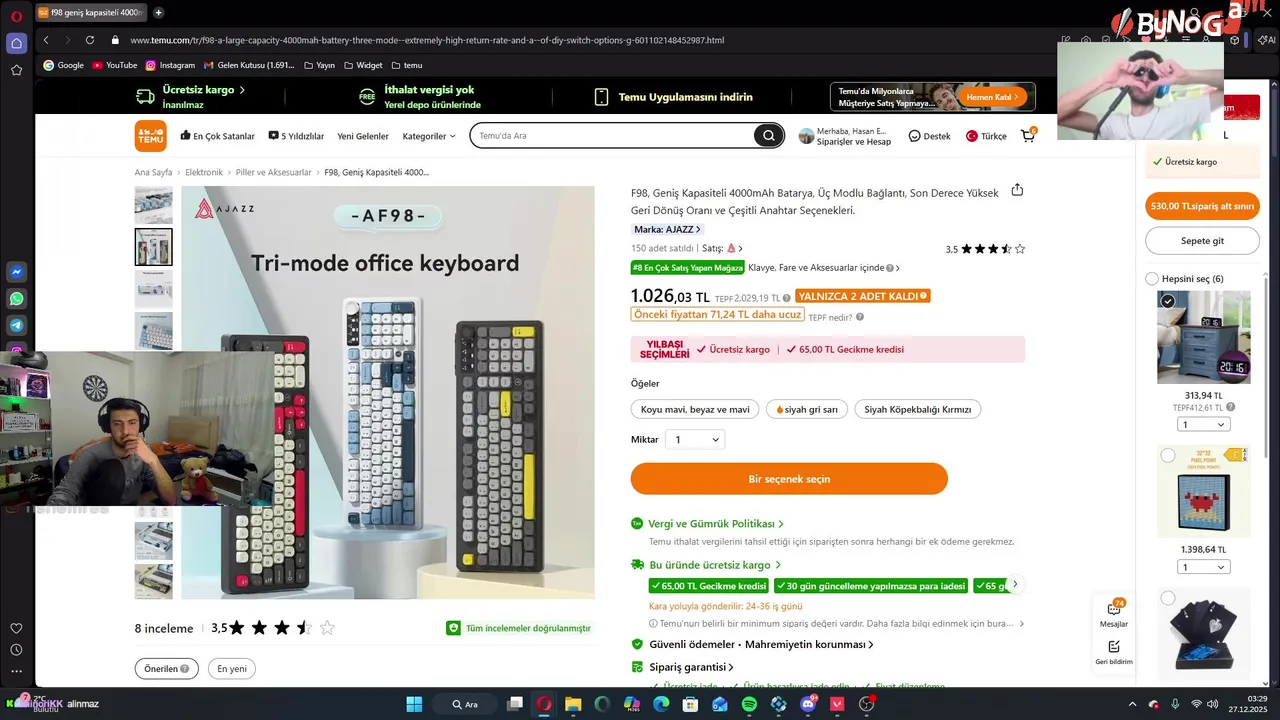Image resolution: width=1280 pixels, height=720 pixels.
Task: Open Spotify from the taskbar
Action: 749,704
